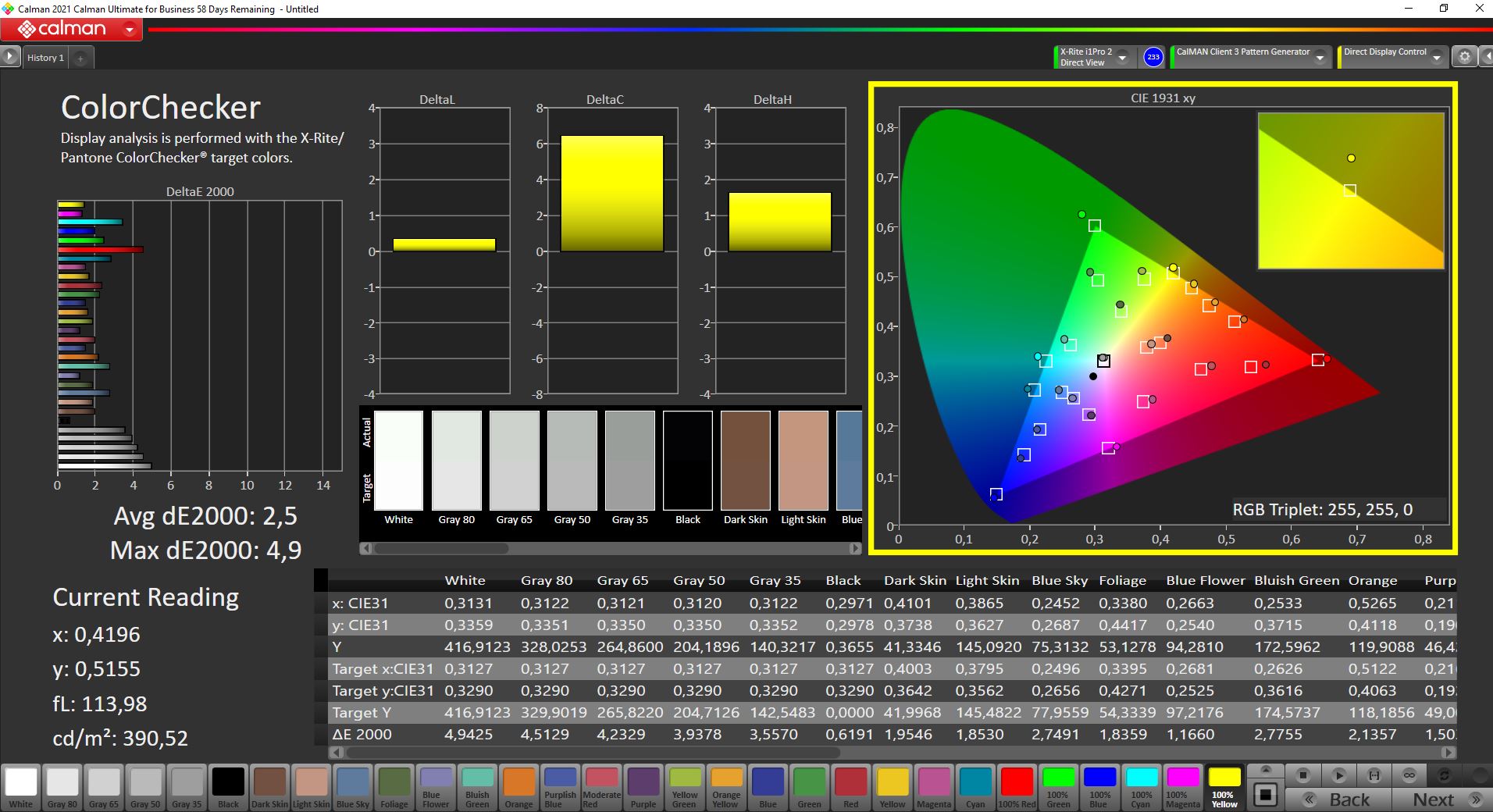Click the DeltaC chart bar

tap(611, 194)
